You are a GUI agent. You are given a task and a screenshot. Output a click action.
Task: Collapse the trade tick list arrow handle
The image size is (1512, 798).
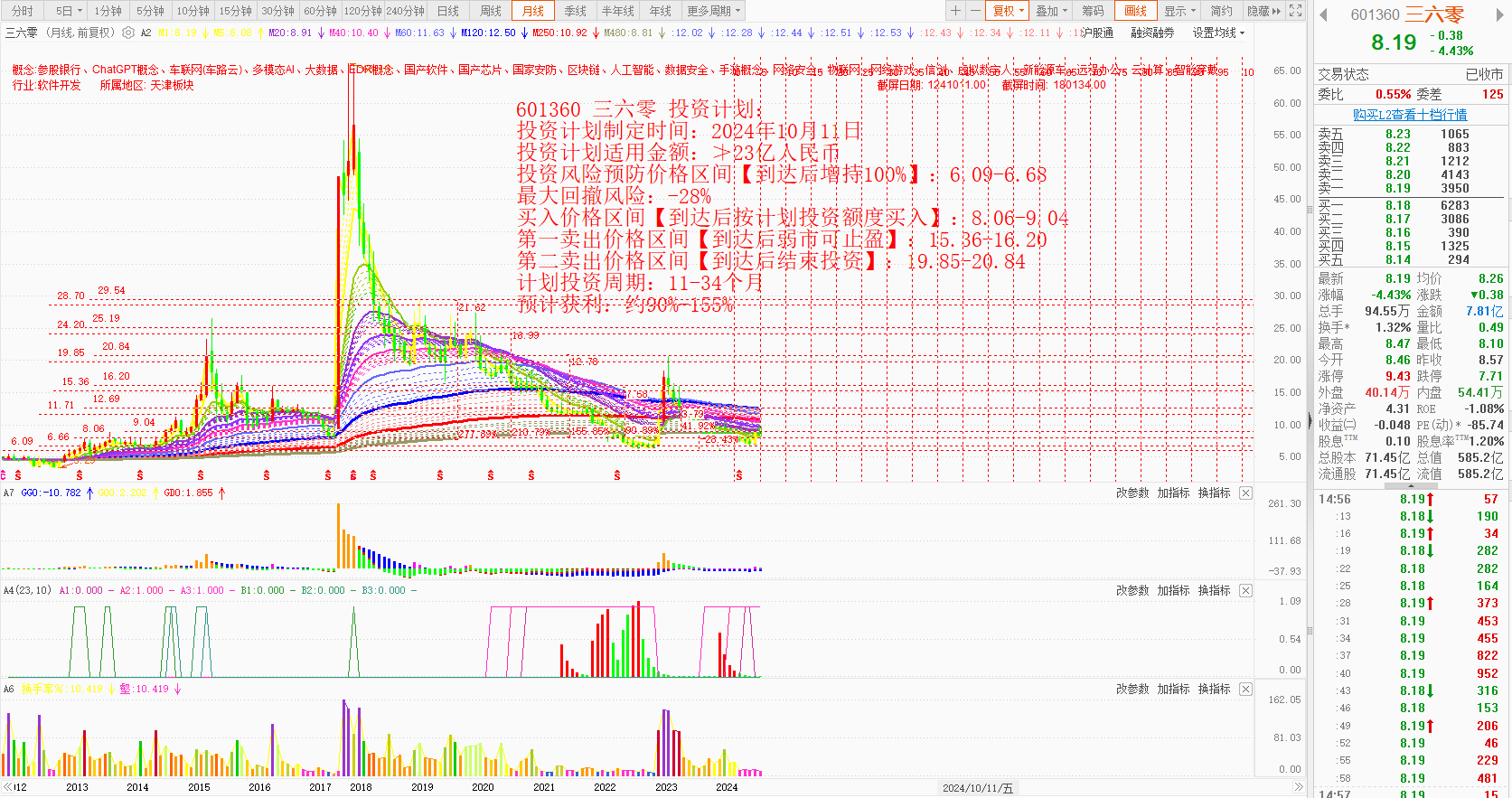(1412, 485)
